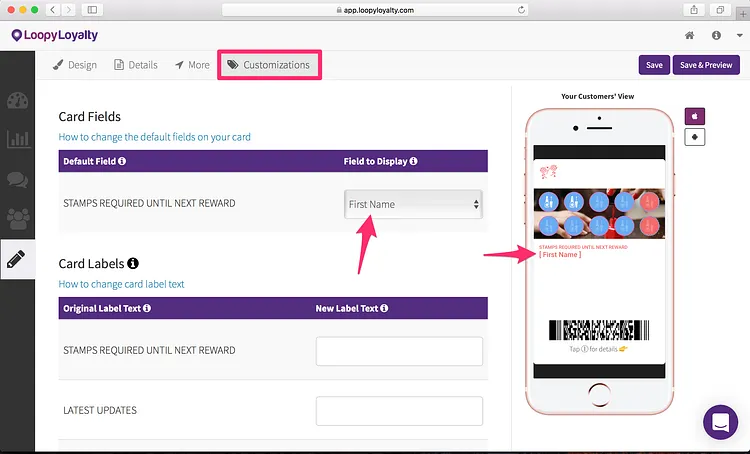The image size is (750, 454).
Task: Open the Dashboard gauge sidebar icon
Action: (18, 100)
